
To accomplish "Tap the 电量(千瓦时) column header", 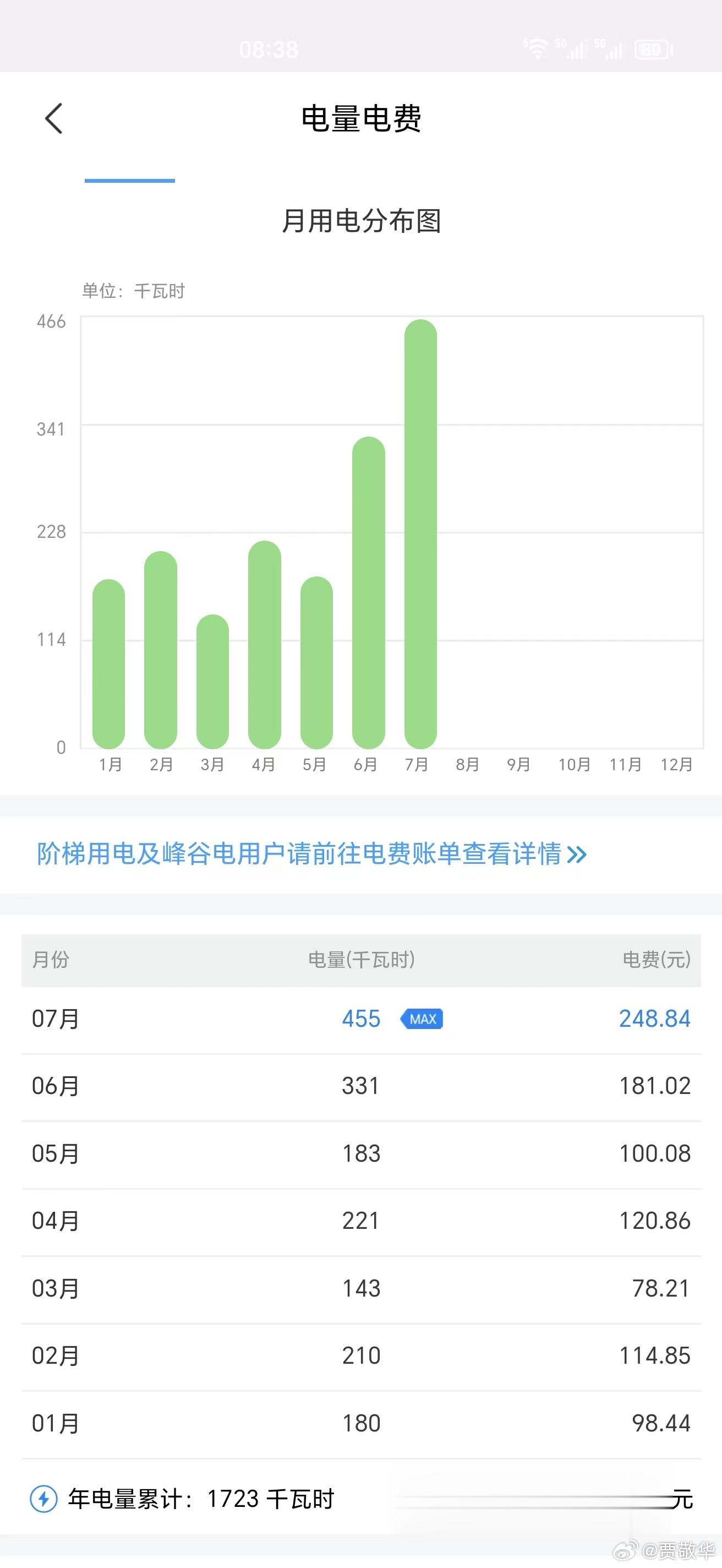I will pos(362,959).
